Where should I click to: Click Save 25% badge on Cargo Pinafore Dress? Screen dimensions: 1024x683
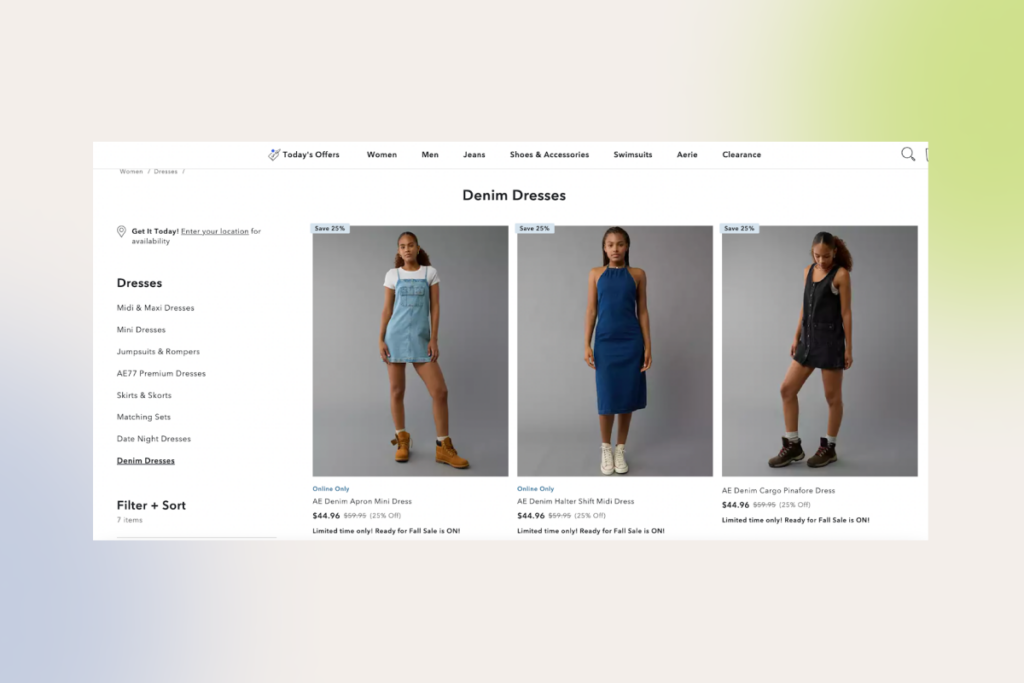pos(739,229)
